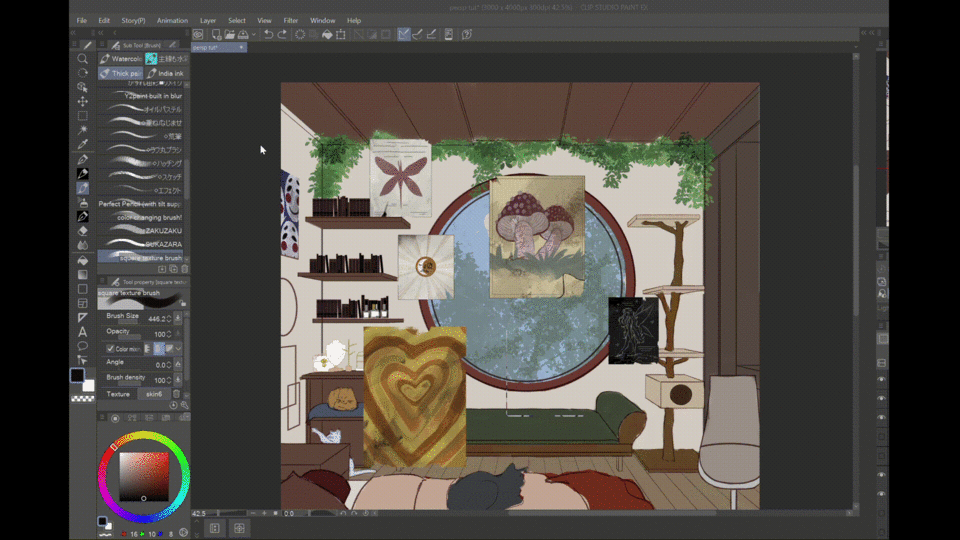This screenshot has width=960, height=540.
Task: Select the Move layer tool
Action: tap(83, 102)
